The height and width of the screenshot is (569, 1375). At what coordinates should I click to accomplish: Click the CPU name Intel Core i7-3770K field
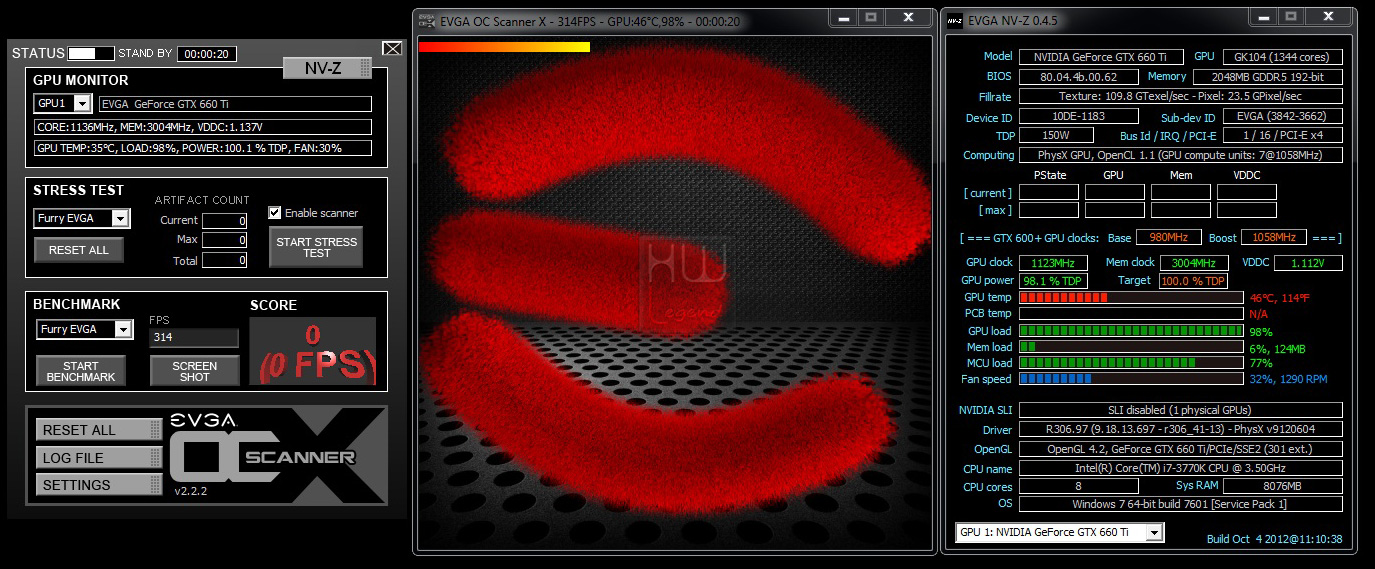point(1180,468)
